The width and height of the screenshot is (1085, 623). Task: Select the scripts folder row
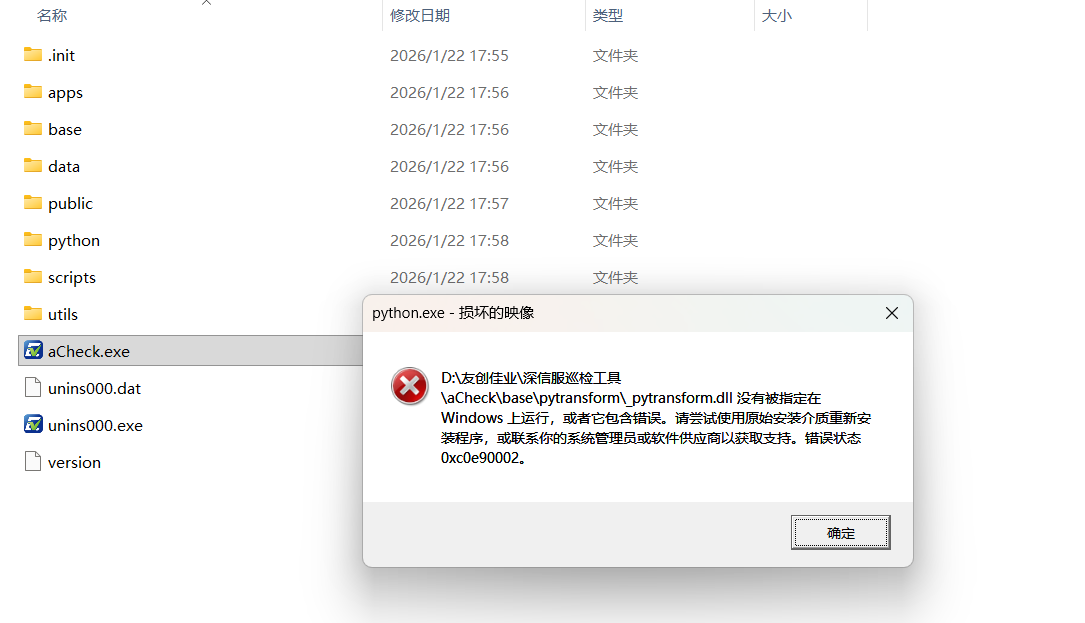click(190, 277)
